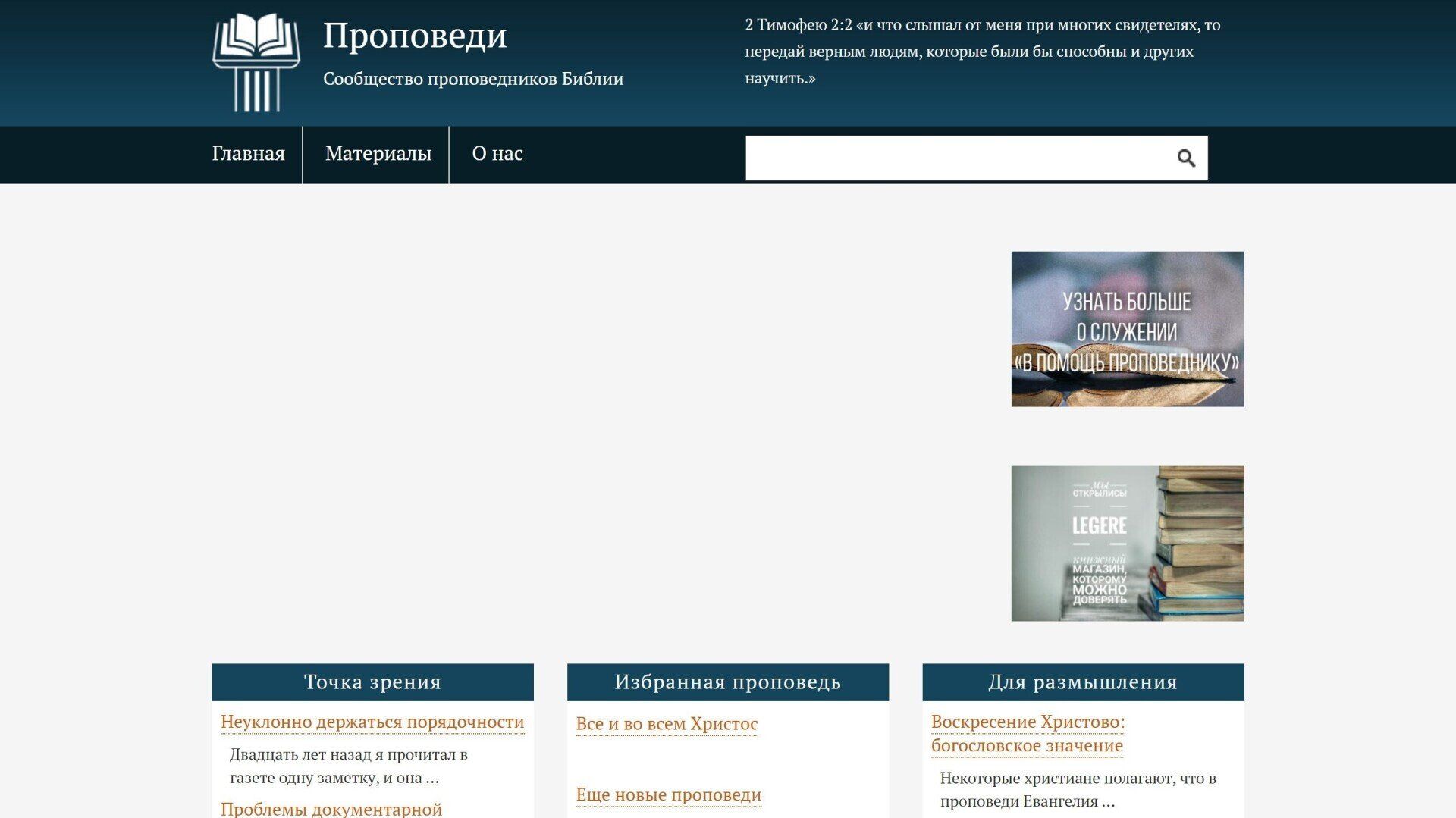Image resolution: width=1456 pixels, height=818 pixels.
Task: Click the Избранная проповедь section header
Action: [728, 682]
